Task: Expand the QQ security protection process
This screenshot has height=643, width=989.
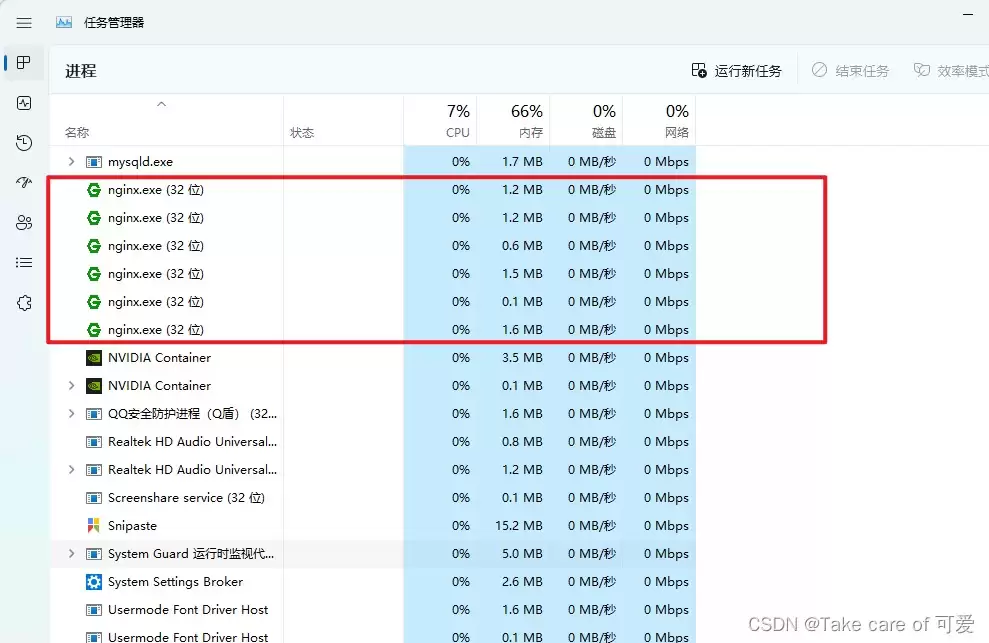Action: (x=71, y=413)
